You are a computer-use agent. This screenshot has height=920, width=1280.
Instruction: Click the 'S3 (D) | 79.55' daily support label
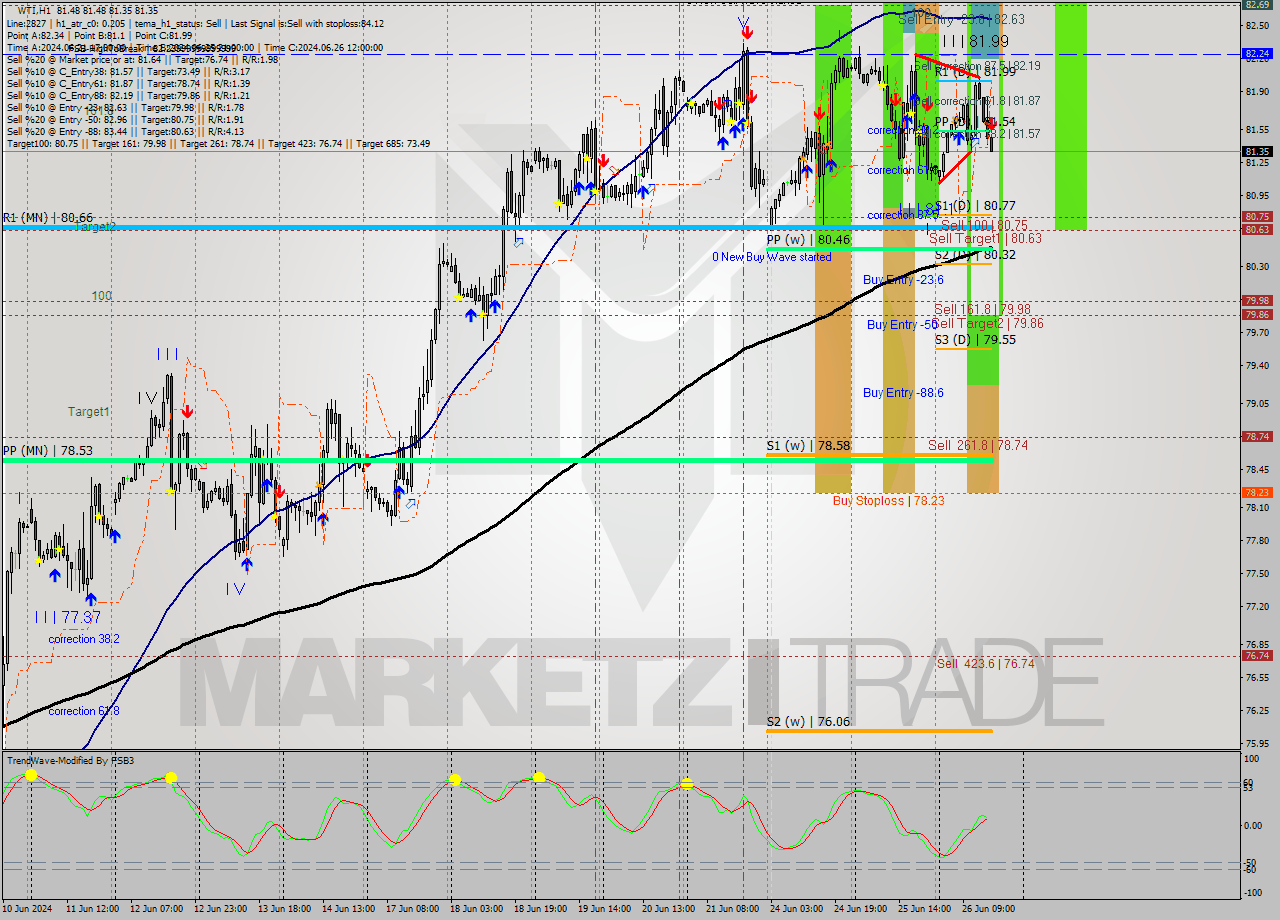pyautogui.click(x=975, y=340)
